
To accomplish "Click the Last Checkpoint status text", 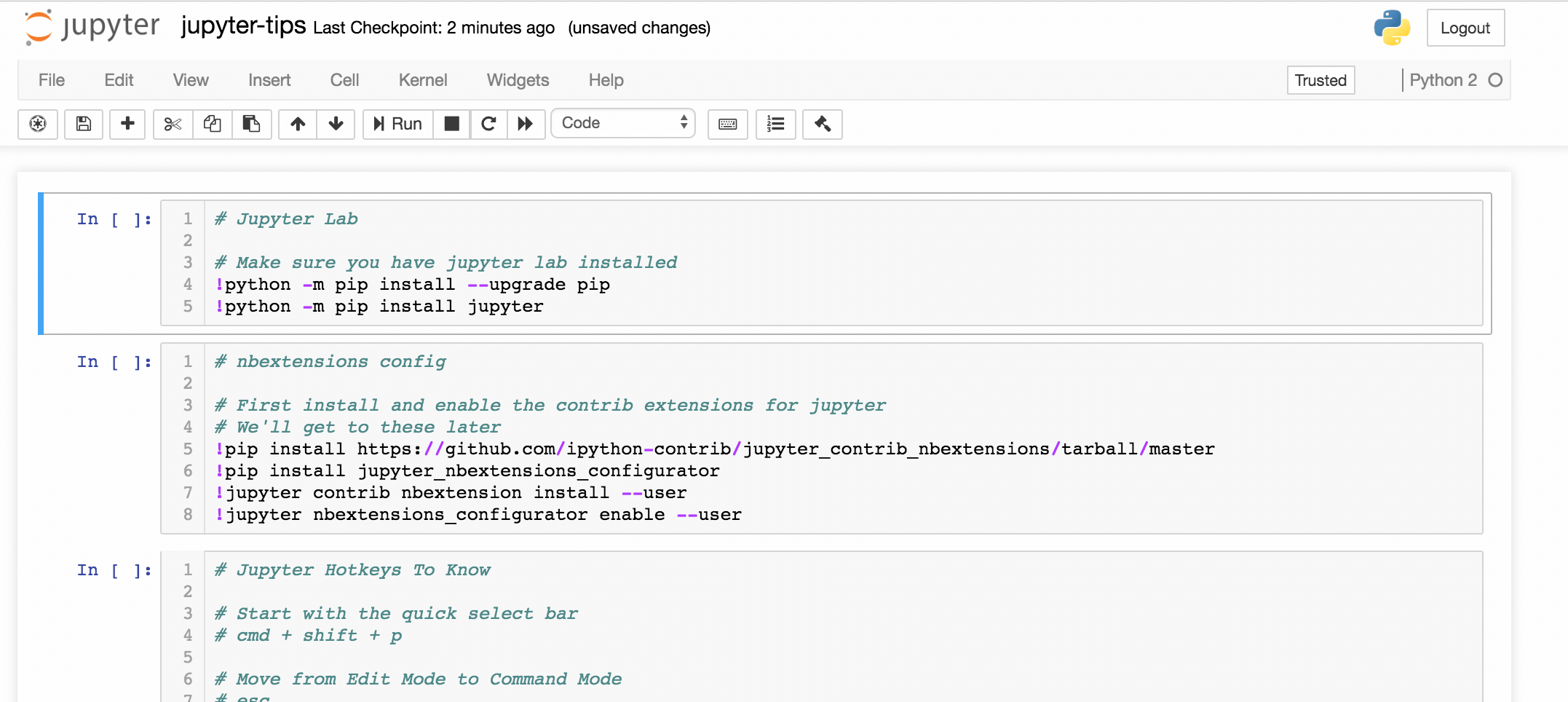I will pyautogui.click(x=434, y=28).
